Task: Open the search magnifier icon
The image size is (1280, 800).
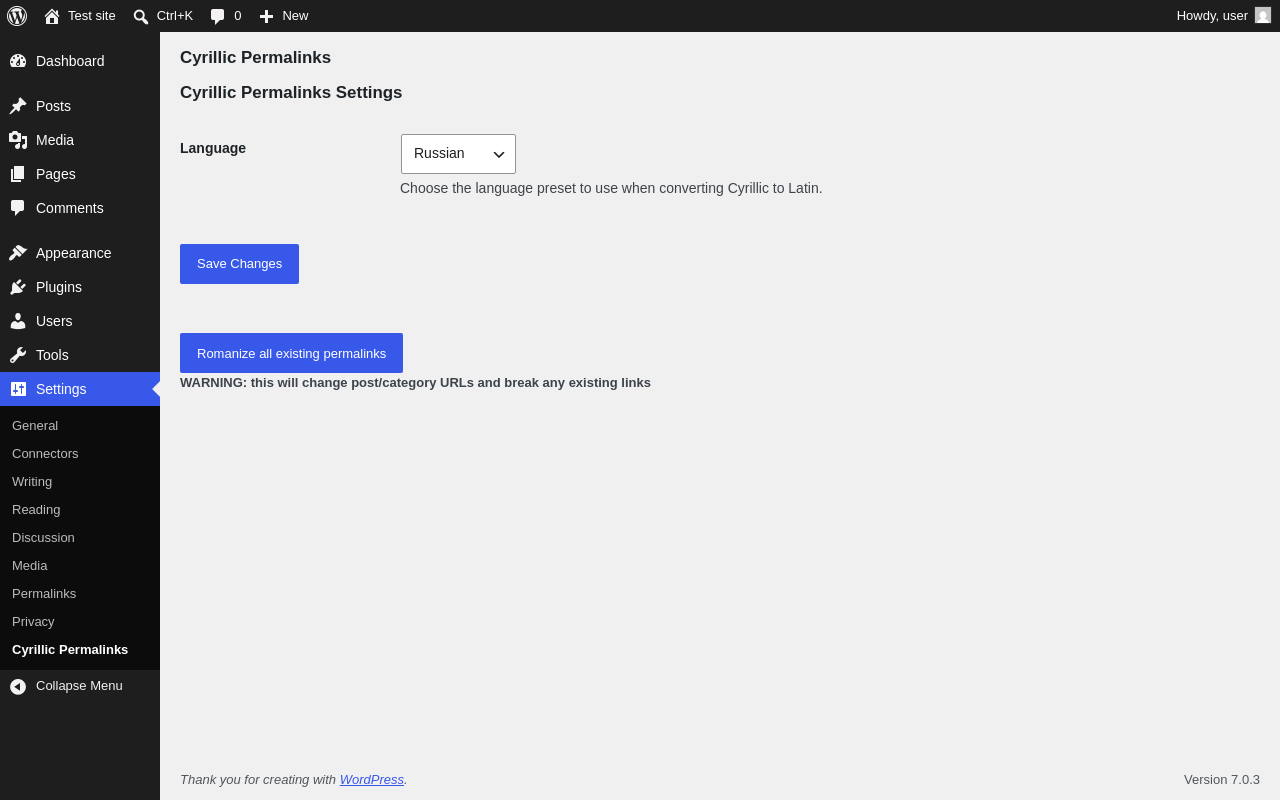Action: tap(141, 16)
